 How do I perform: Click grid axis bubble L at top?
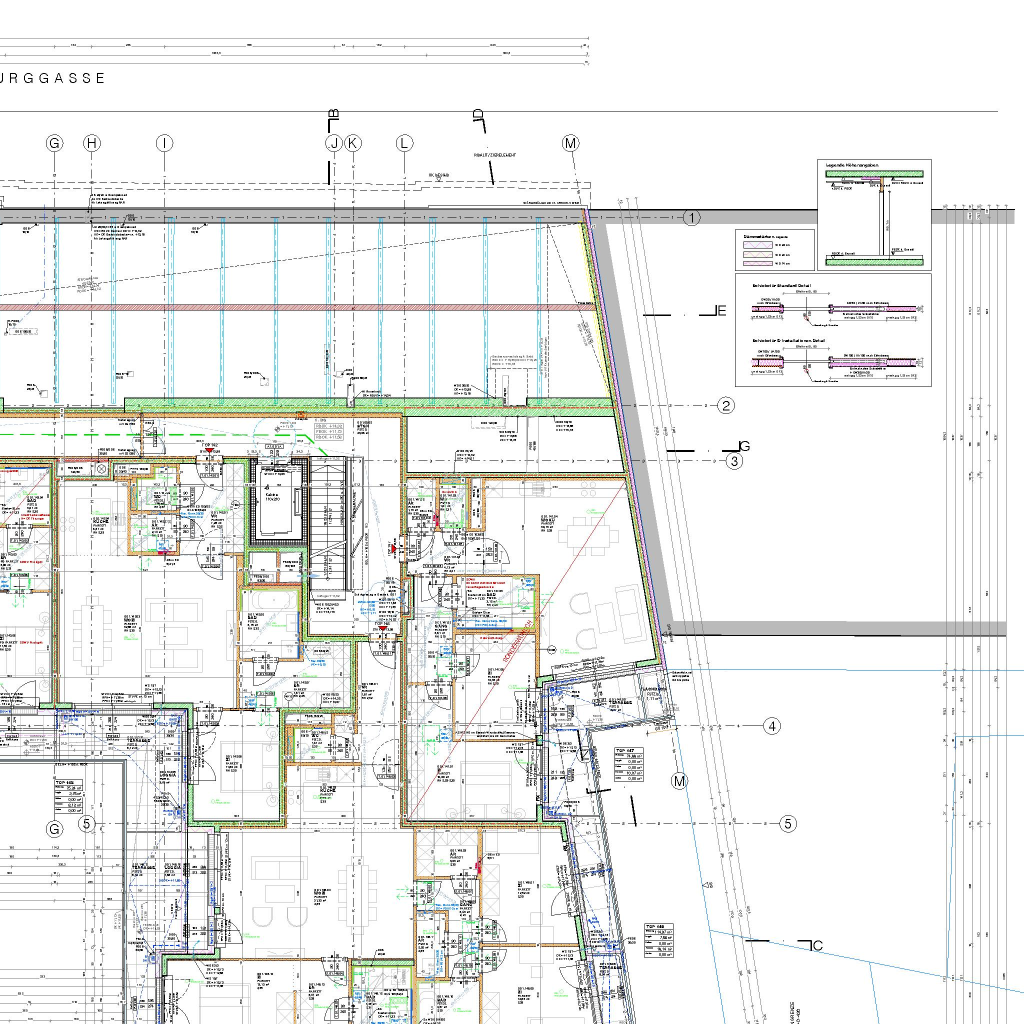[404, 143]
